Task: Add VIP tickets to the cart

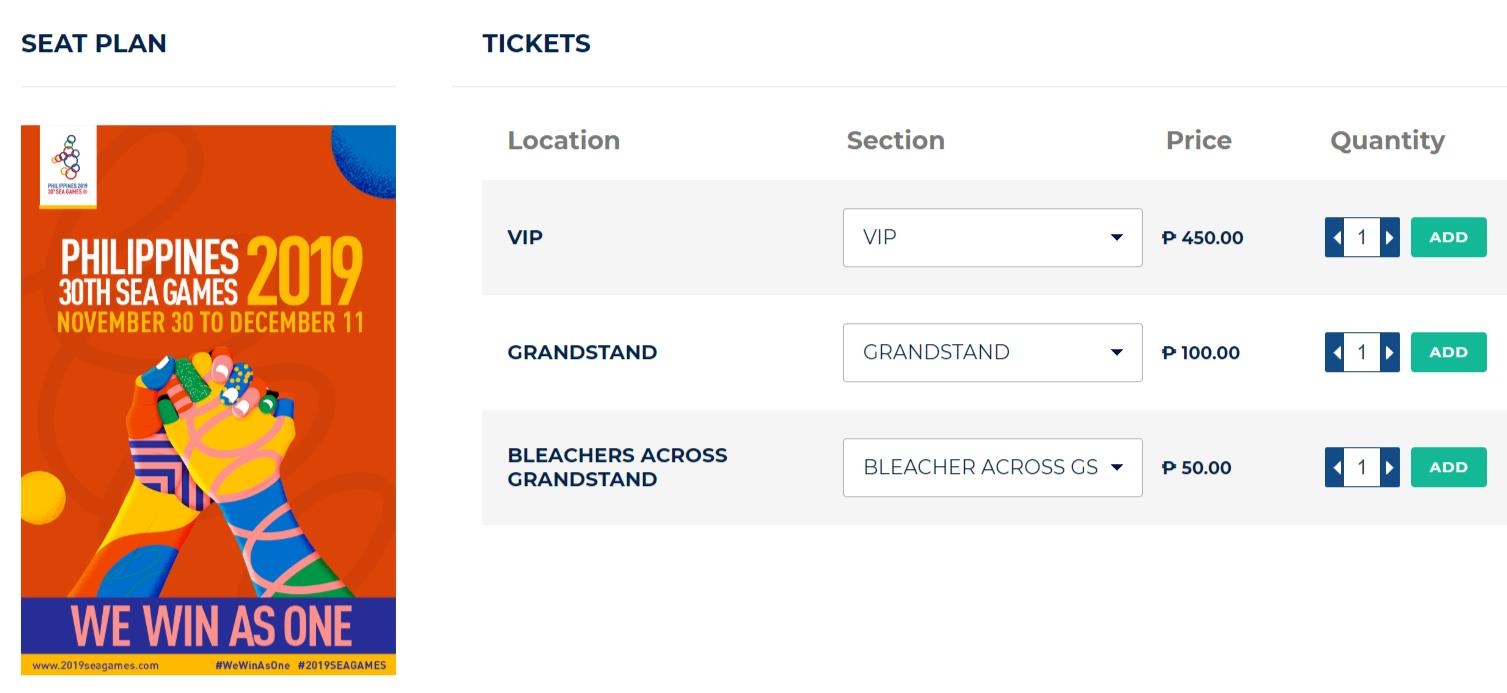Action: [x=1448, y=238]
